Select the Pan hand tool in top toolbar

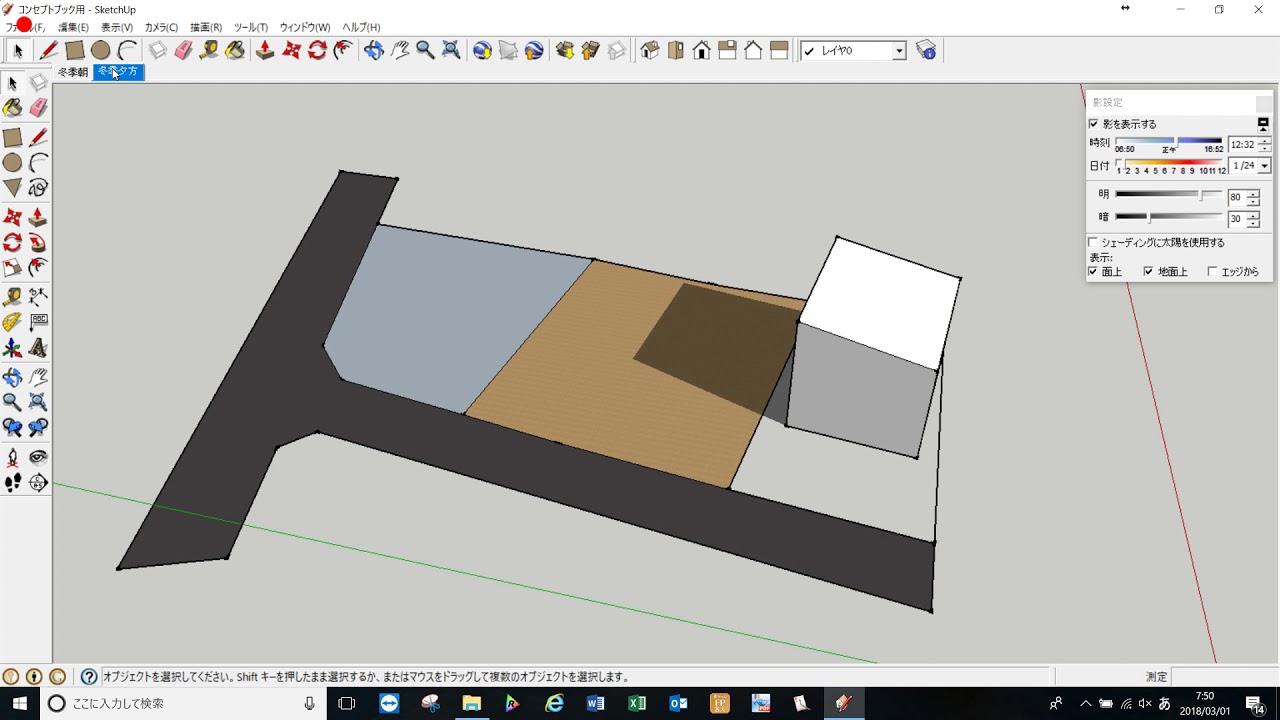click(x=399, y=50)
